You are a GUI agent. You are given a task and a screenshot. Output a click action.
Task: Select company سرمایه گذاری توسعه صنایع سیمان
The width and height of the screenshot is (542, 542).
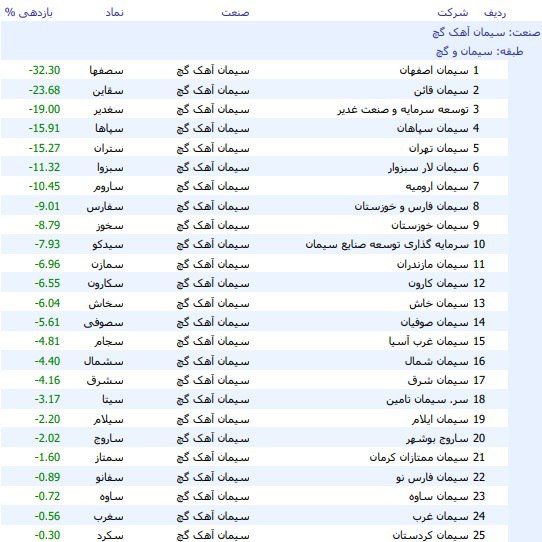pos(387,245)
